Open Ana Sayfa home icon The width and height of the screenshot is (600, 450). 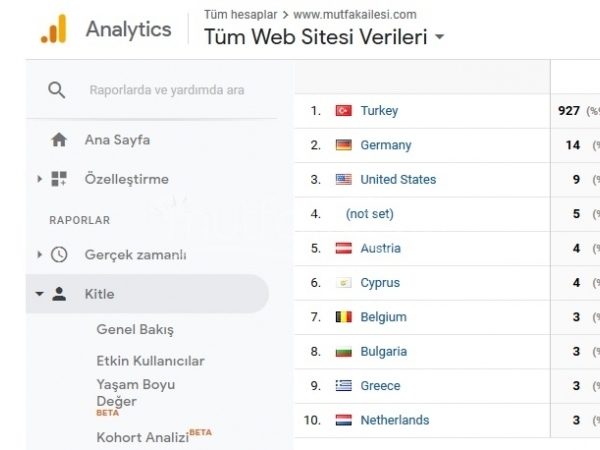click(x=59, y=140)
